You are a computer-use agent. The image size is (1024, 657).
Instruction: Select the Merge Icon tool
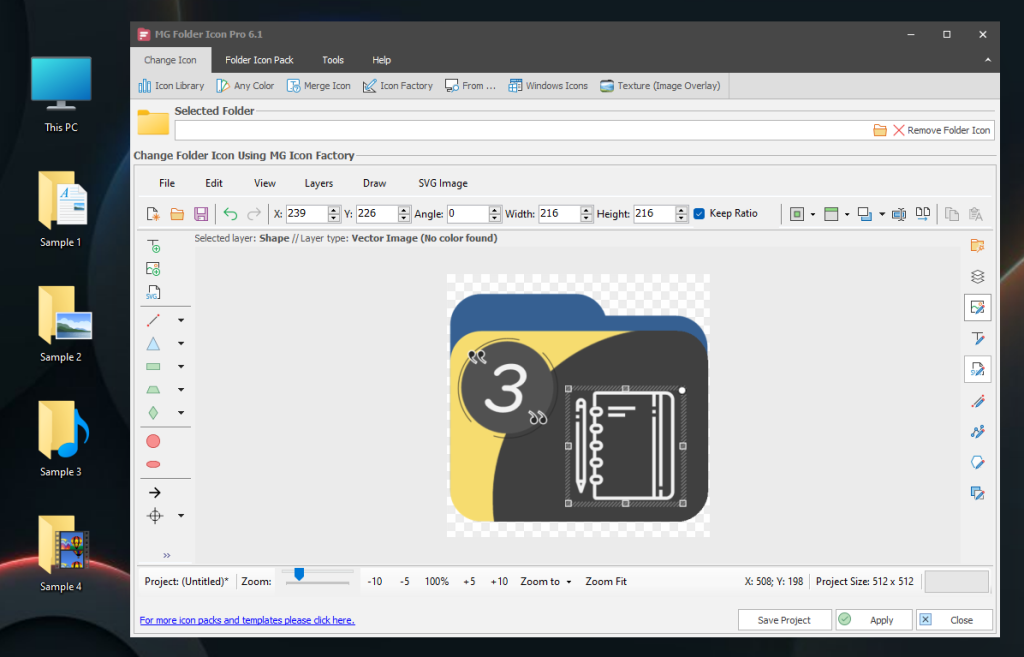pos(318,85)
